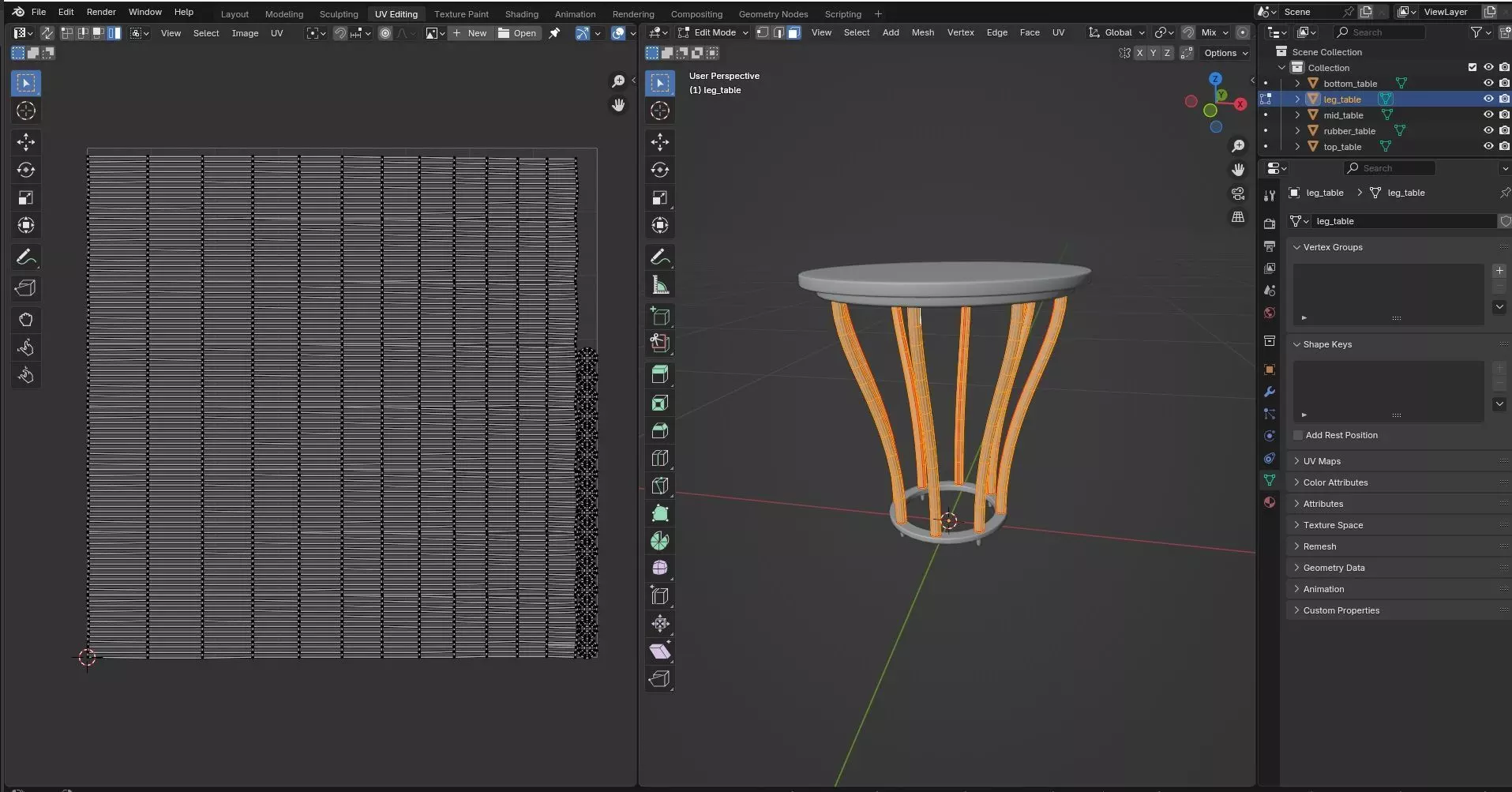Select the Scale tool in UV editor
The height and width of the screenshot is (792, 1512).
[x=26, y=197]
